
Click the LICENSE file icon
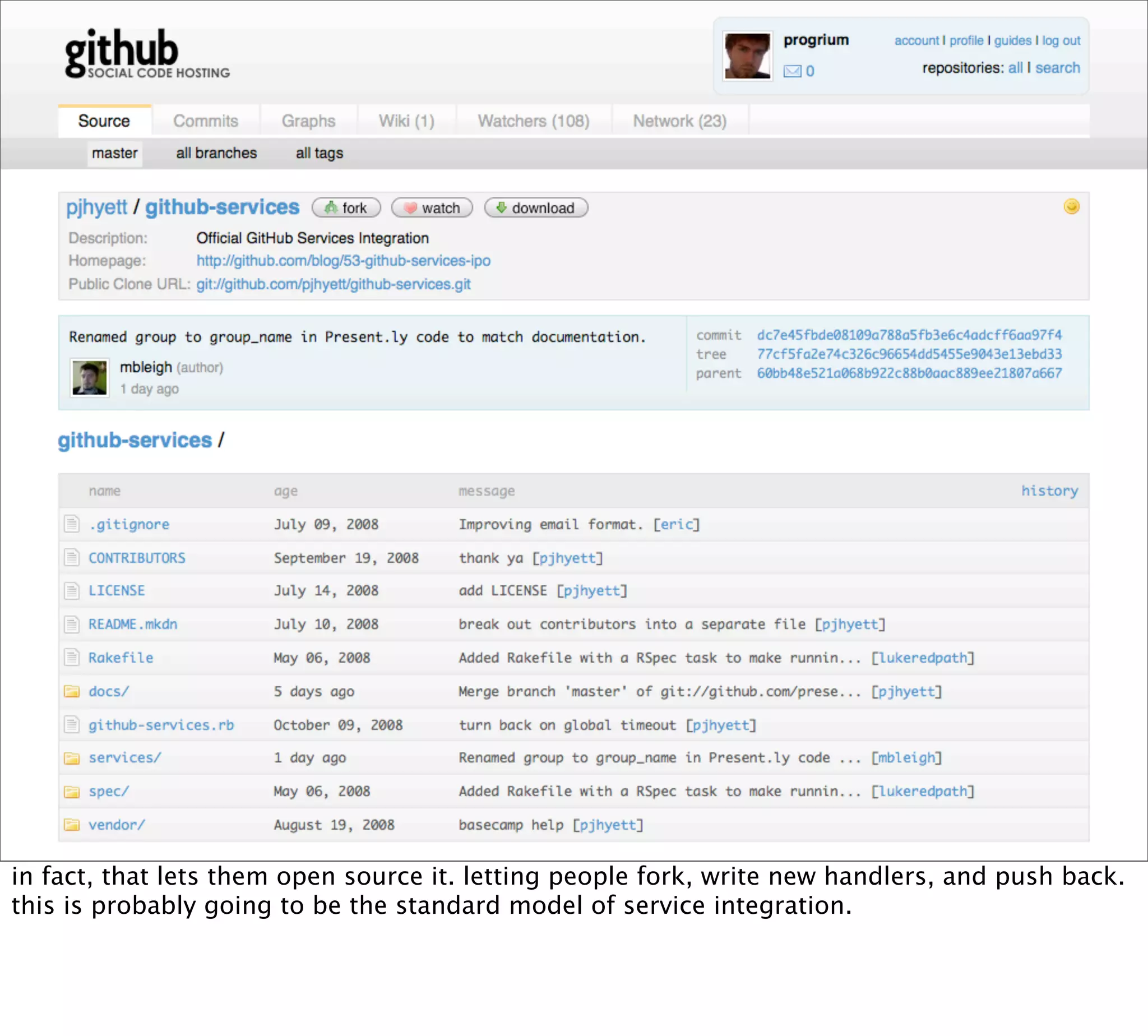pyautogui.click(x=72, y=590)
